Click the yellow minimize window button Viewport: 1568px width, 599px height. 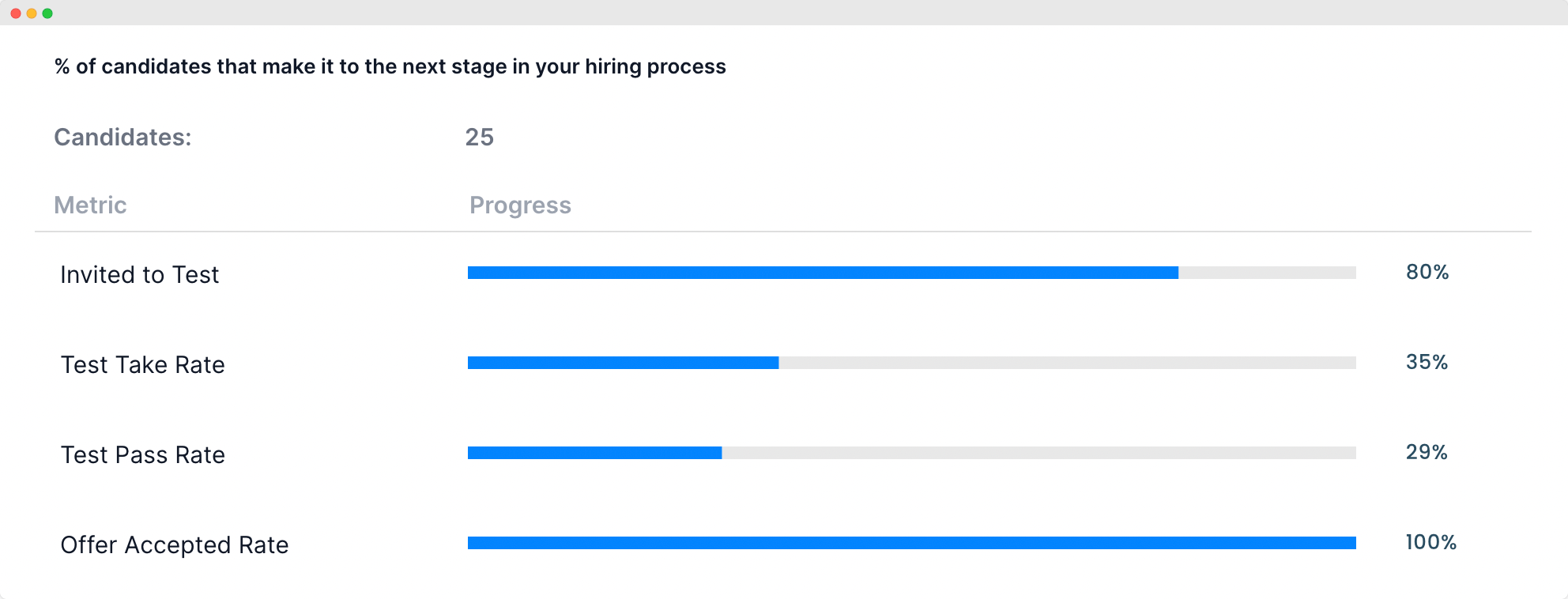click(32, 13)
